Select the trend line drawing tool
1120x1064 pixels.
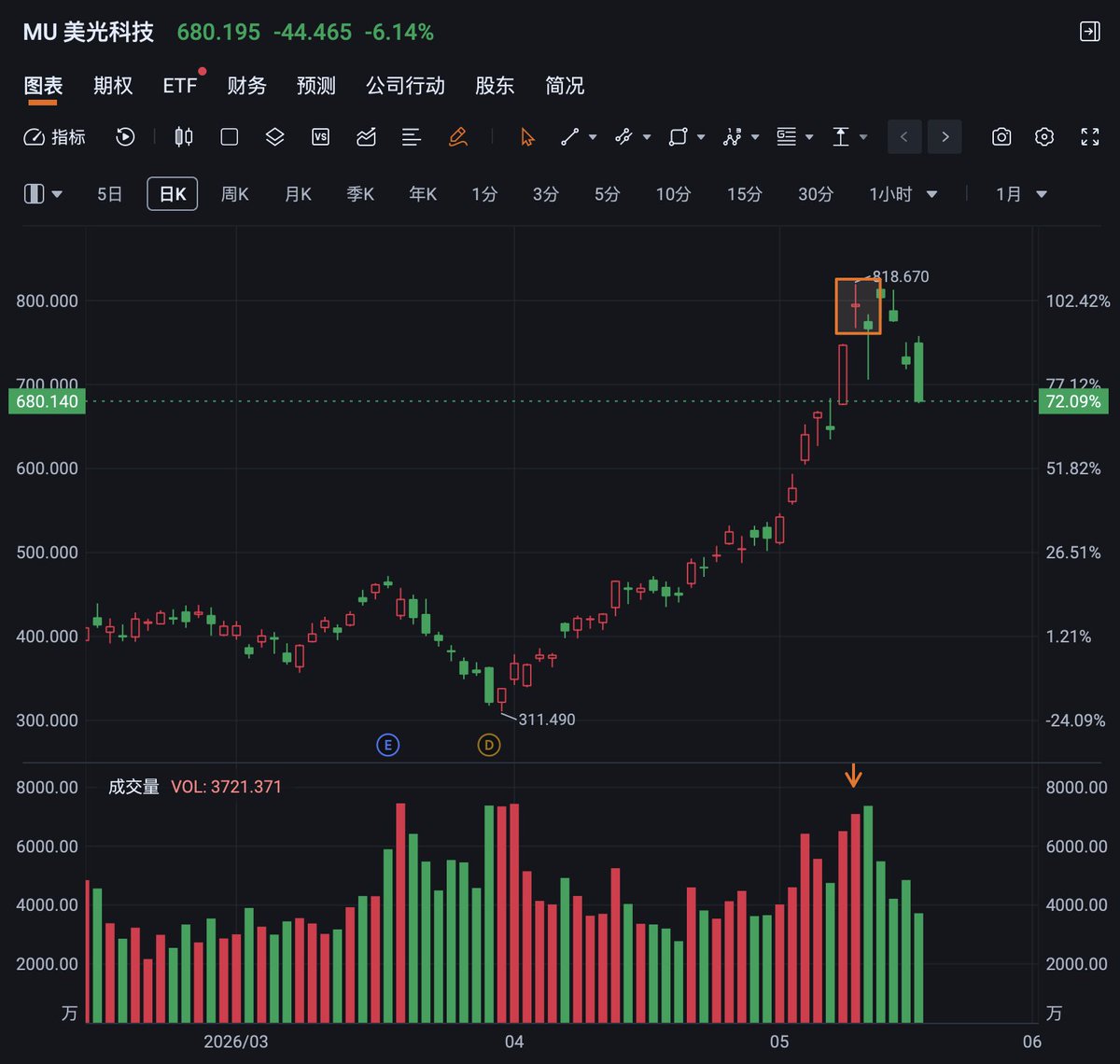point(569,137)
